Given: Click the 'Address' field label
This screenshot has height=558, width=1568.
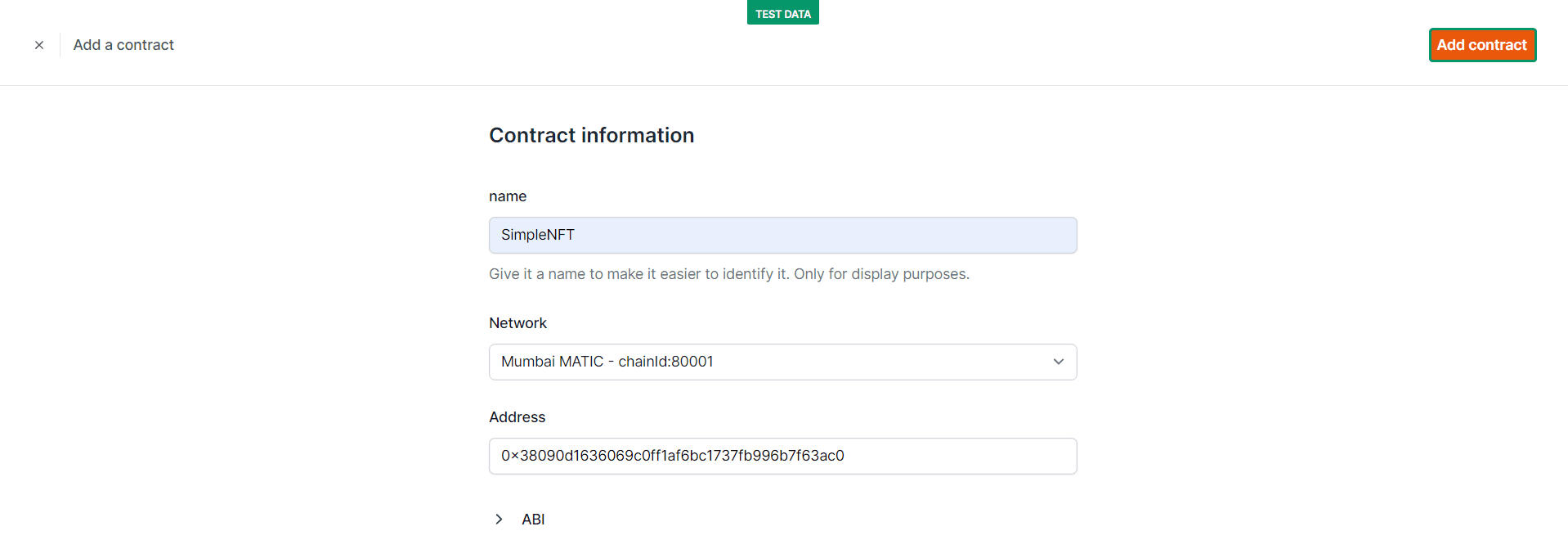Looking at the screenshot, I should pos(517,417).
